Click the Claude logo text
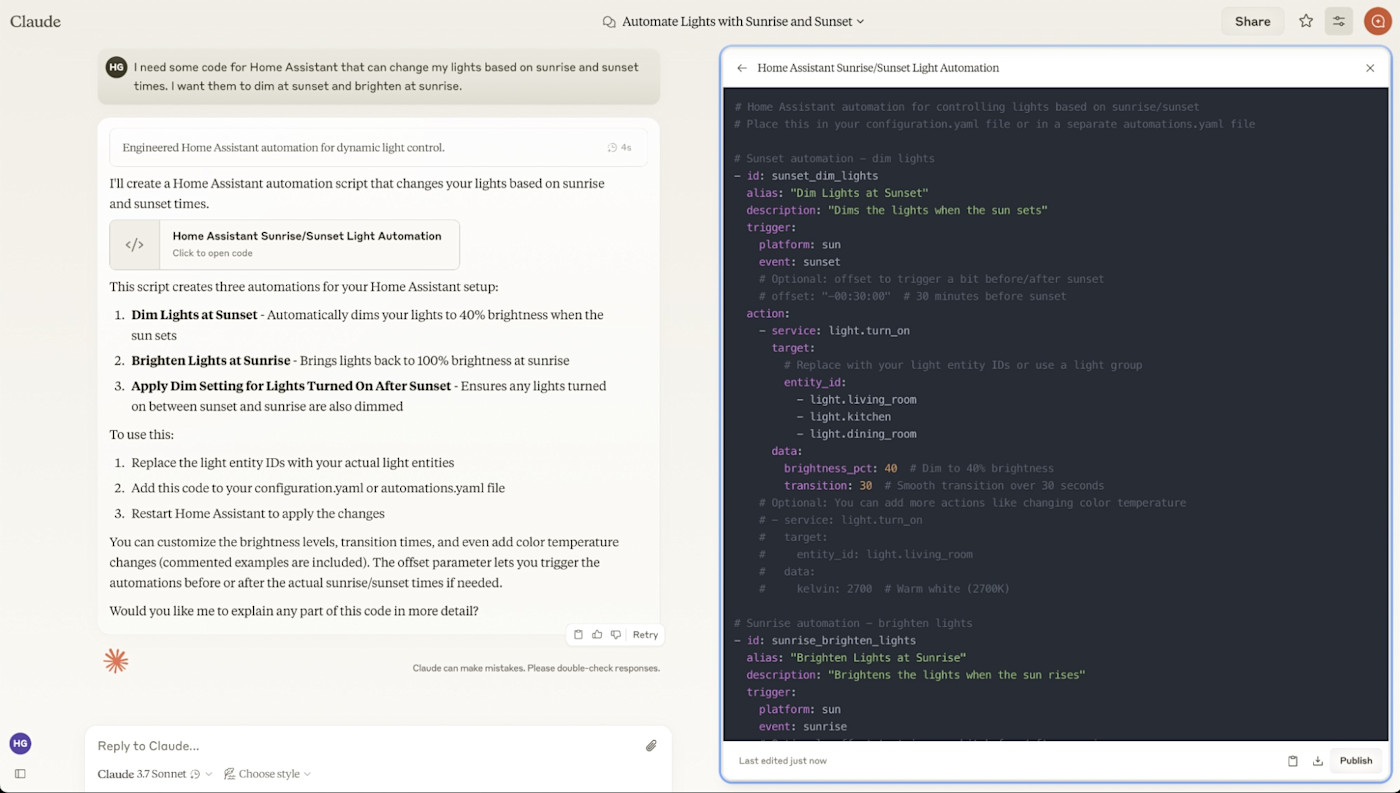The image size is (1400, 793). [35, 21]
